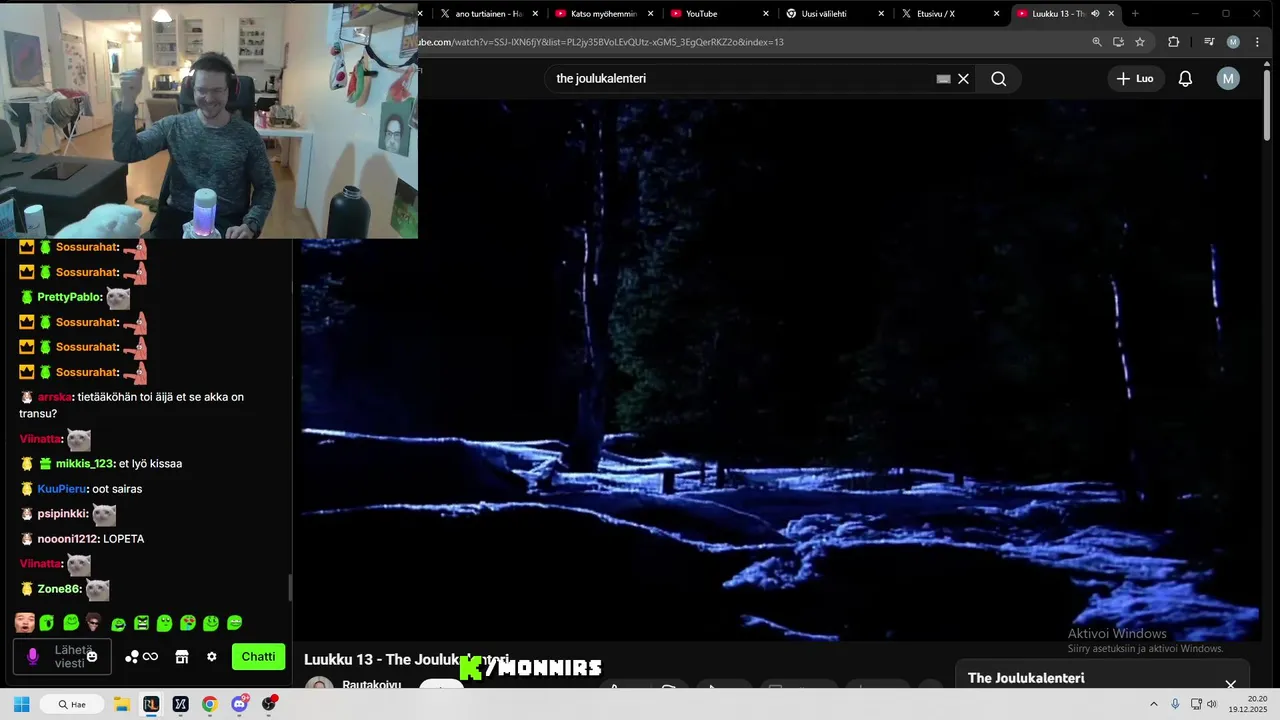Click the video title Luukku 13
Viewport: 1280px width, 720px height.
click(x=406, y=660)
